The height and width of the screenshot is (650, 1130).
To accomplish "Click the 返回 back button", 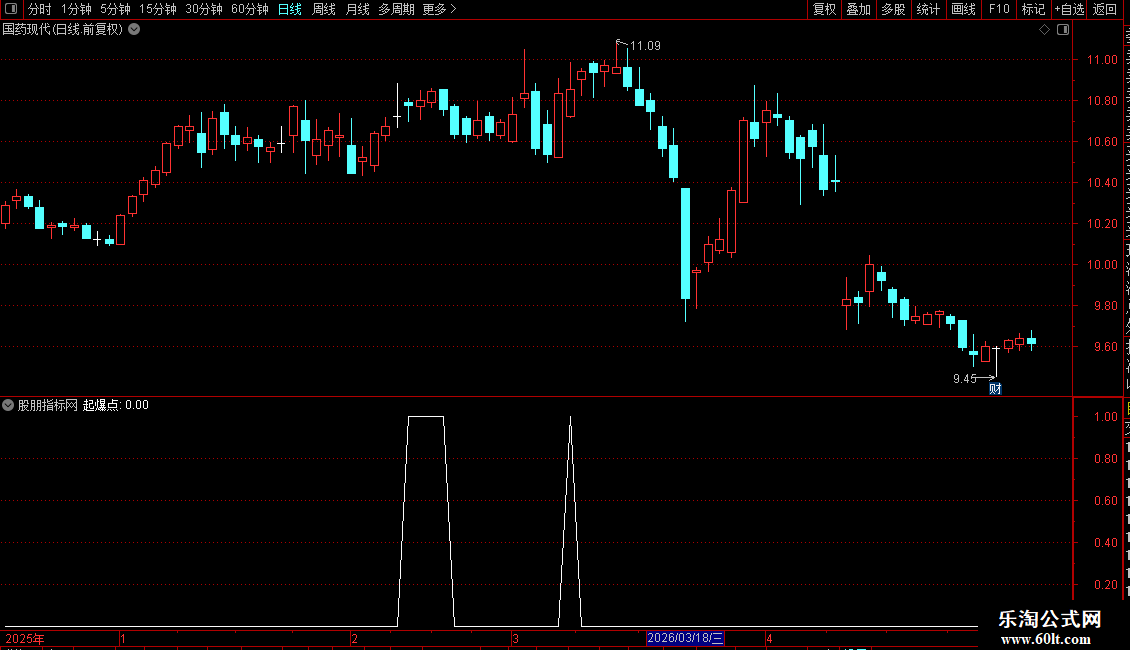I will coord(1104,9).
